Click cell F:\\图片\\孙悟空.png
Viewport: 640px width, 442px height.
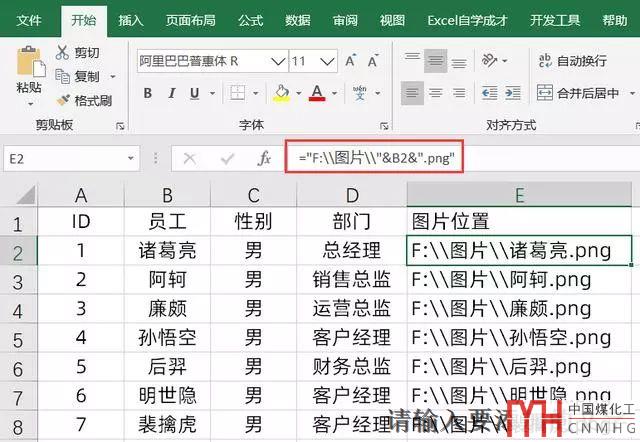[x=519, y=338]
